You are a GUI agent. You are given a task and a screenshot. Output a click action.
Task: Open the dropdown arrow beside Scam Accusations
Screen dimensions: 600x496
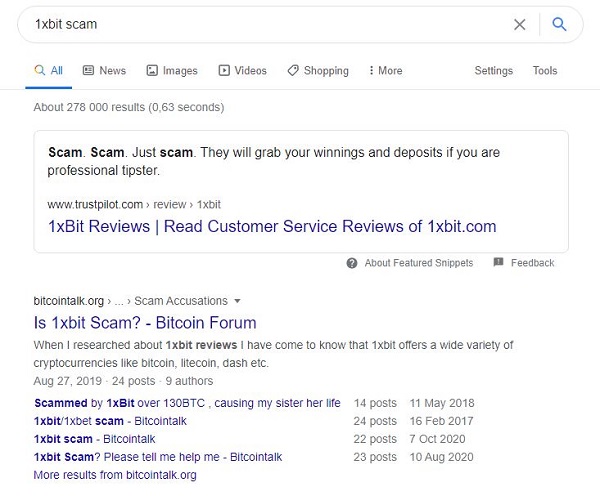(x=237, y=301)
